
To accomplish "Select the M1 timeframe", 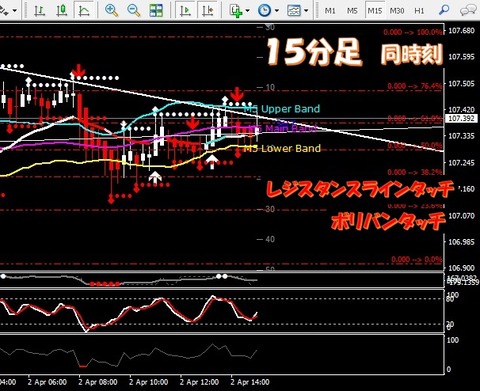I will (330, 11).
